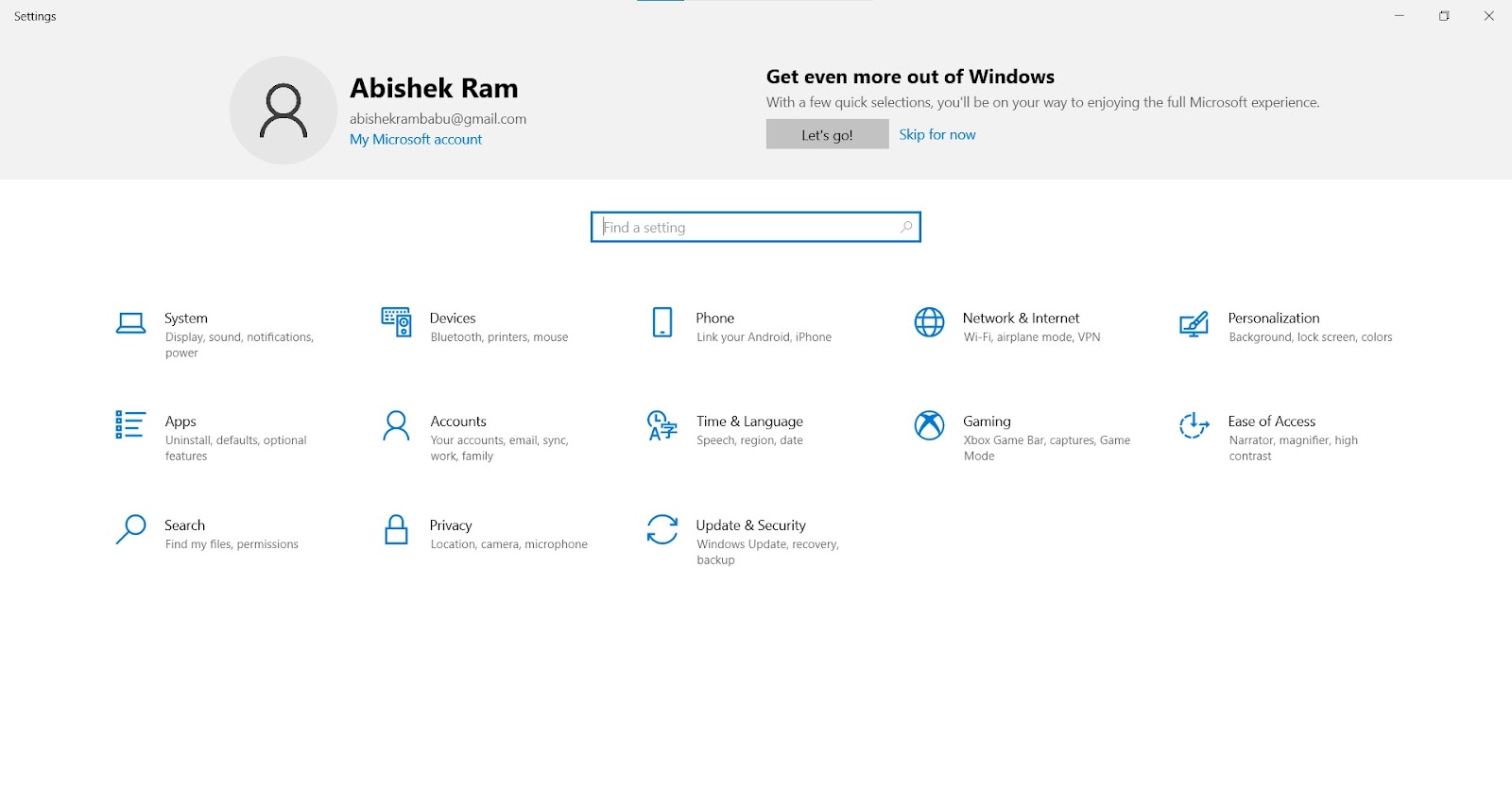1512x809 pixels.
Task: Click the Abishek Ram name
Action: pyautogui.click(x=434, y=88)
